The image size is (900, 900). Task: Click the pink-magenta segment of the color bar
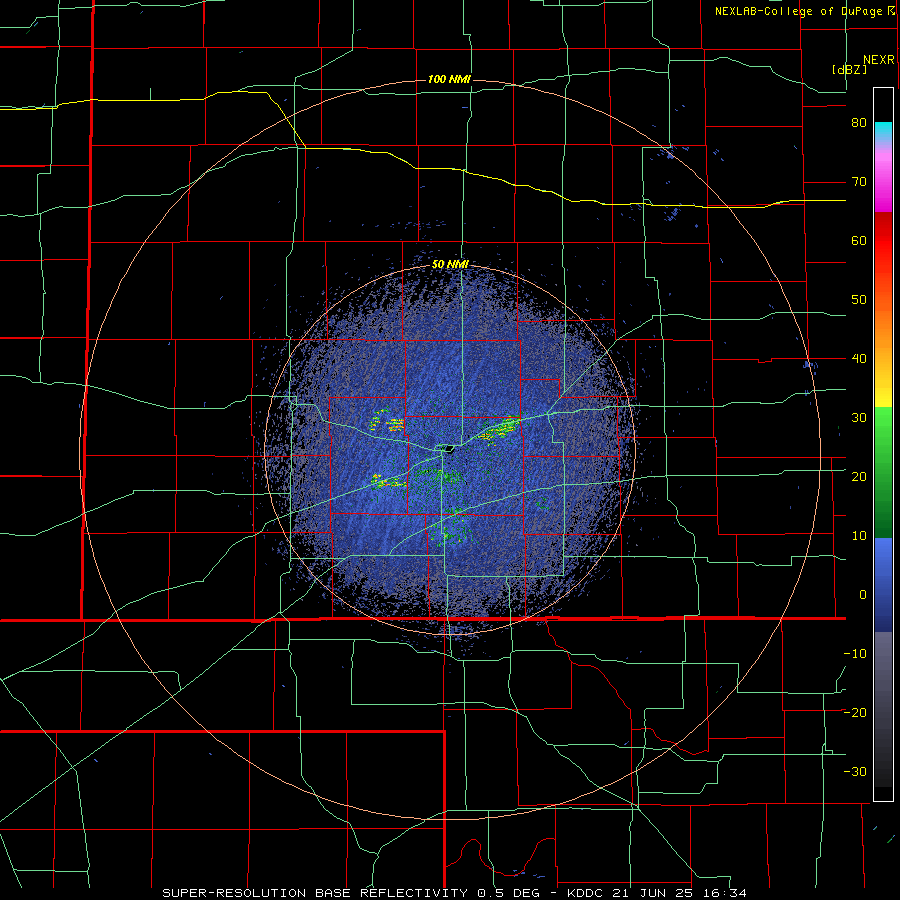[x=883, y=178]
